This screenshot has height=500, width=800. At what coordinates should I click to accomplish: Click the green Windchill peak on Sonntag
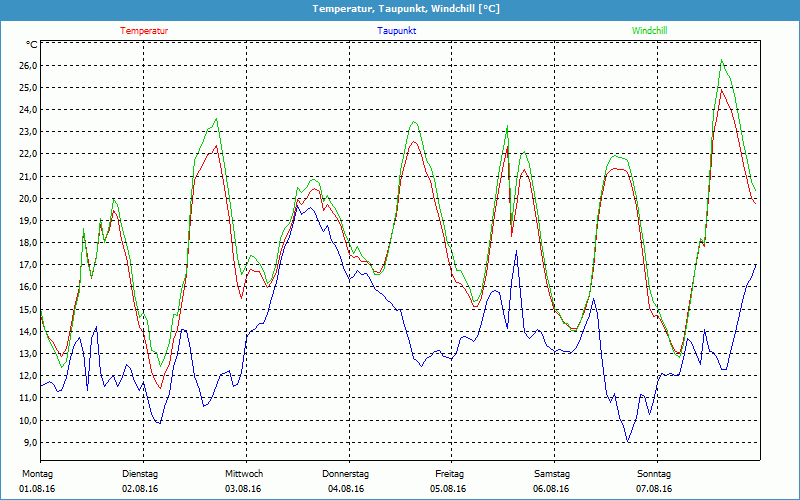(721, 60)
